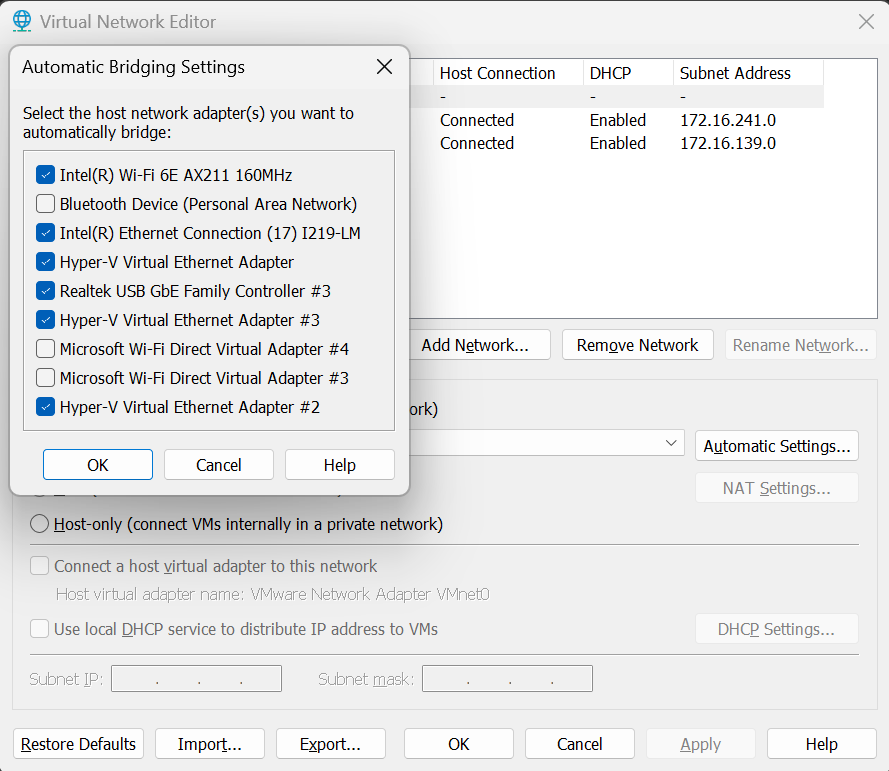Uncheck Realtek USB GbE Family Controller #3
Screen dimensions: 889x771
point(45,290)
